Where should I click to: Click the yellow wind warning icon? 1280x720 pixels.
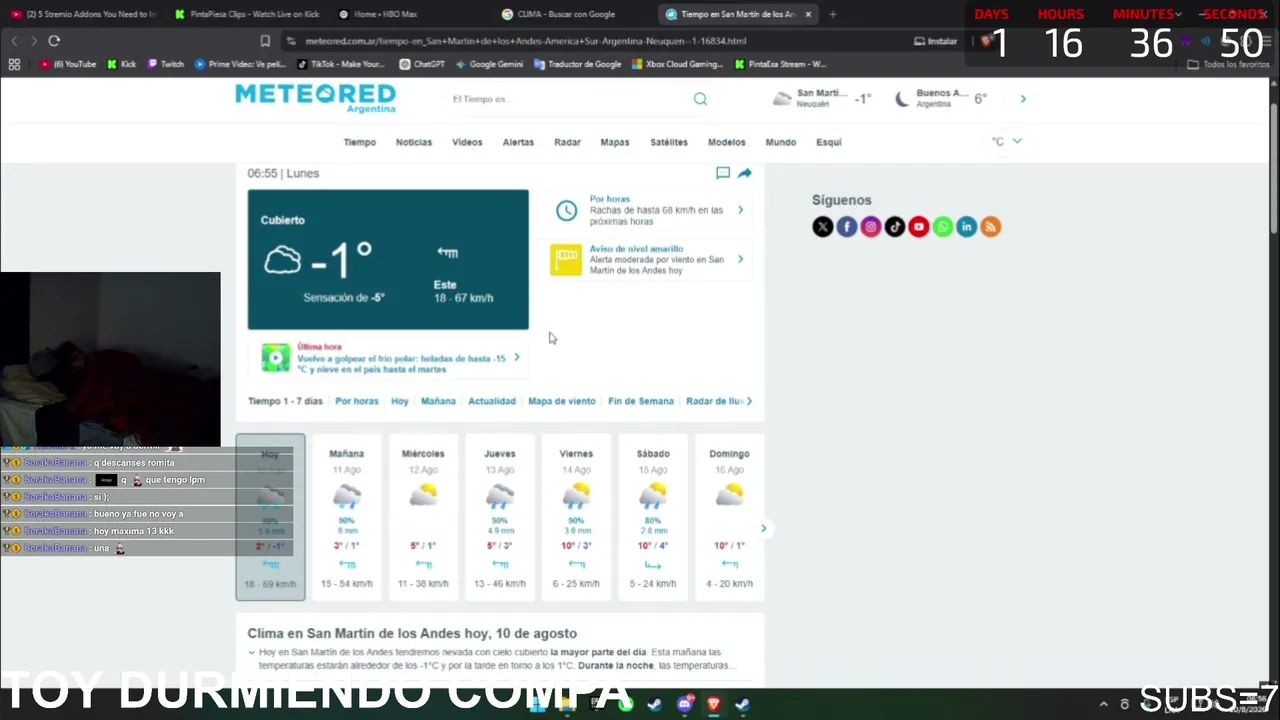click(566, 260)
